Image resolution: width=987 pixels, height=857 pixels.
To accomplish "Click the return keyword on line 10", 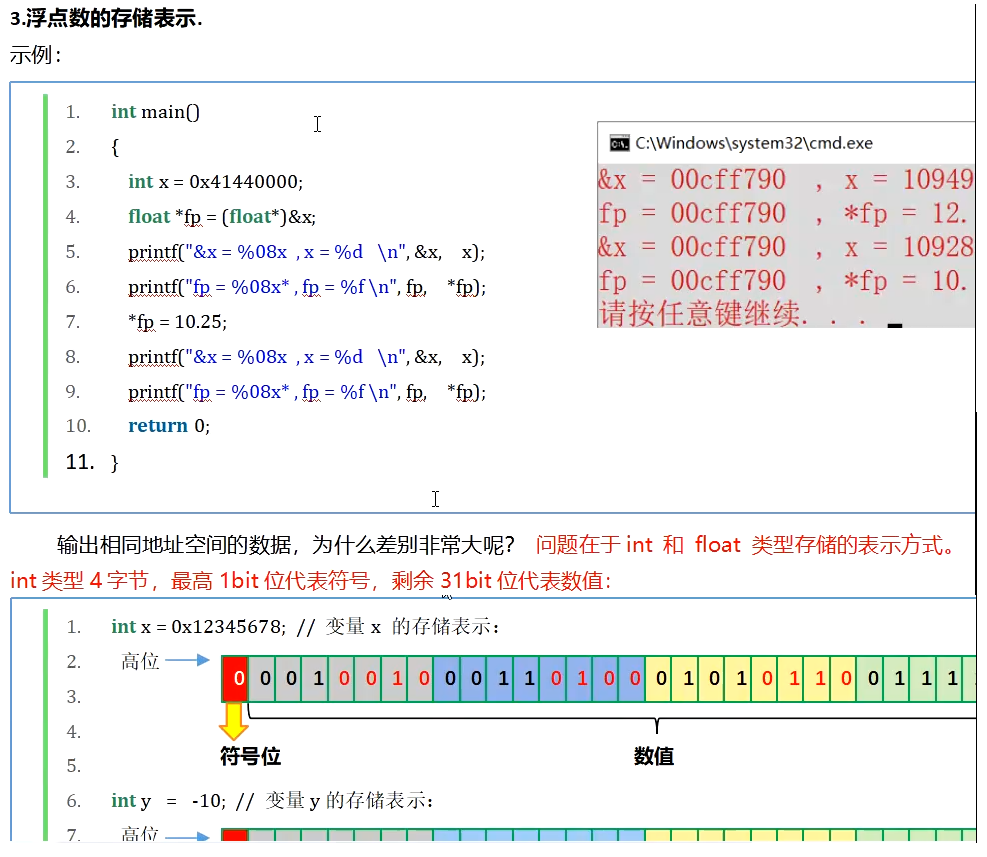I will 156,425.
